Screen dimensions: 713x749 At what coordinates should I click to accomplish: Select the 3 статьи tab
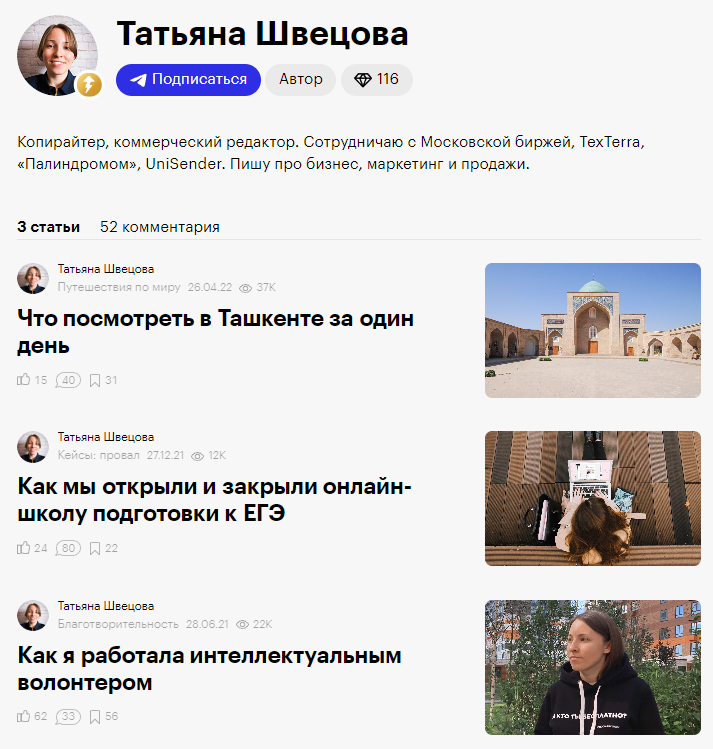point(49,227)
